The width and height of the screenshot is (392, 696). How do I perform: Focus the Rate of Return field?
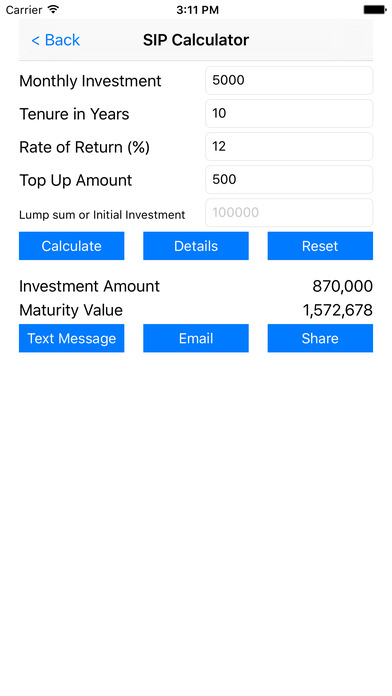click(x=289, y=146)
